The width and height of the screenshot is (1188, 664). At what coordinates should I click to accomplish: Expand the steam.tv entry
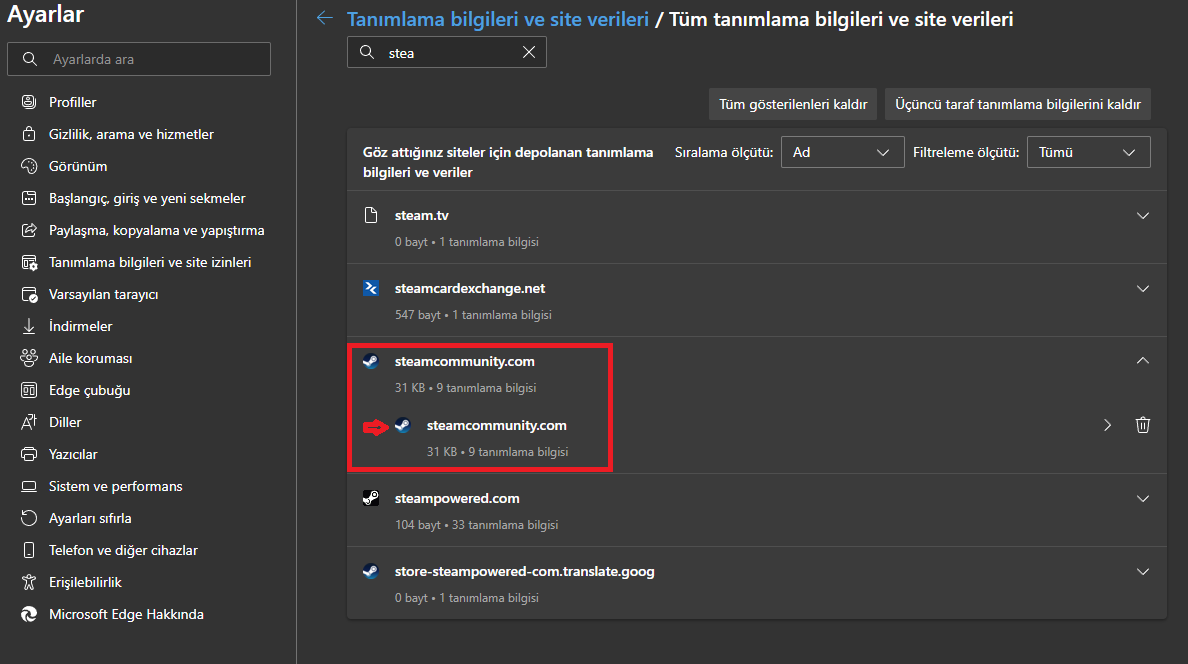click(x=1143, y=215)
